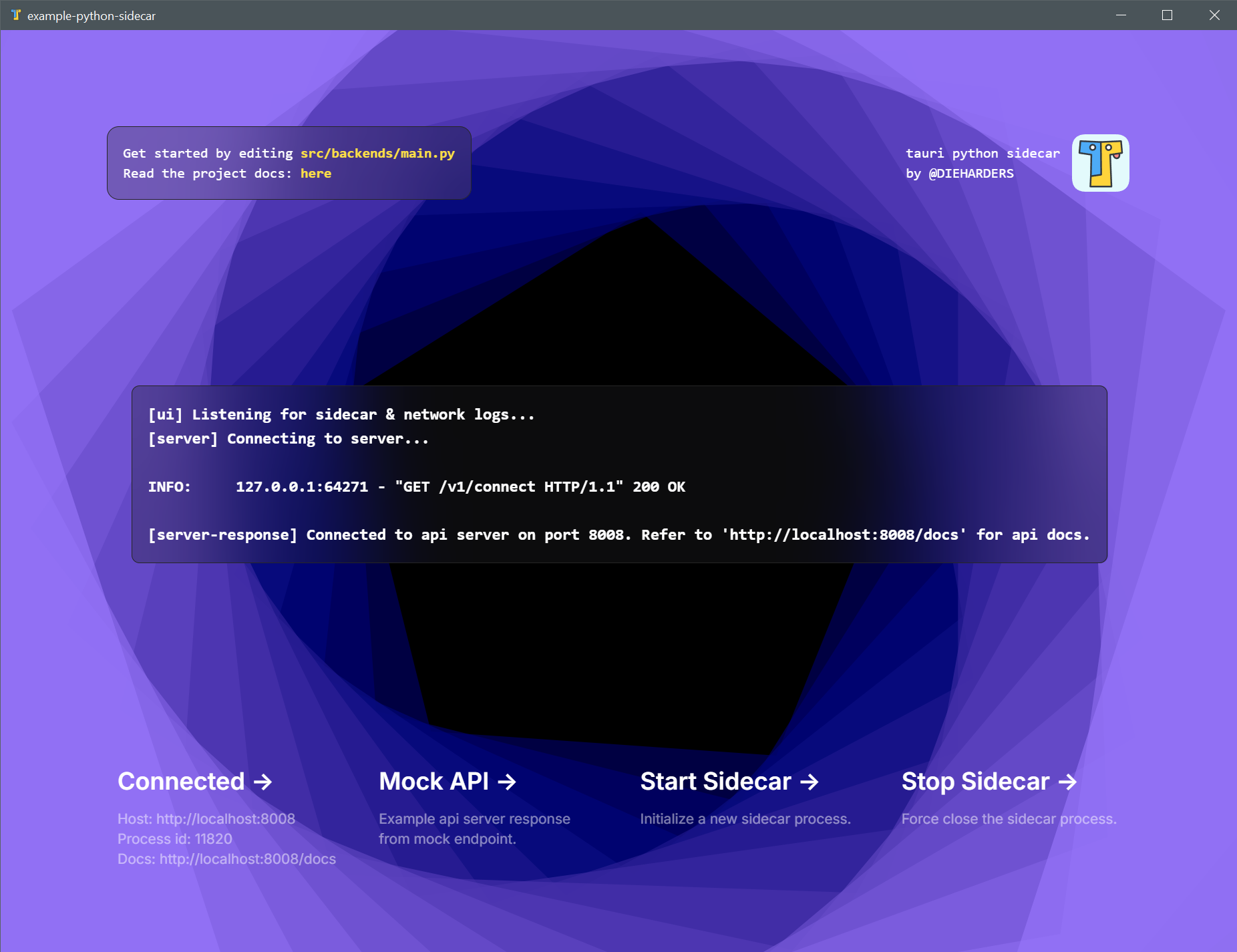Click the Host localhost:8008 text
The width and height of the screenshot is (1237, 952).
pyautogui.click(x=206, y=819)
